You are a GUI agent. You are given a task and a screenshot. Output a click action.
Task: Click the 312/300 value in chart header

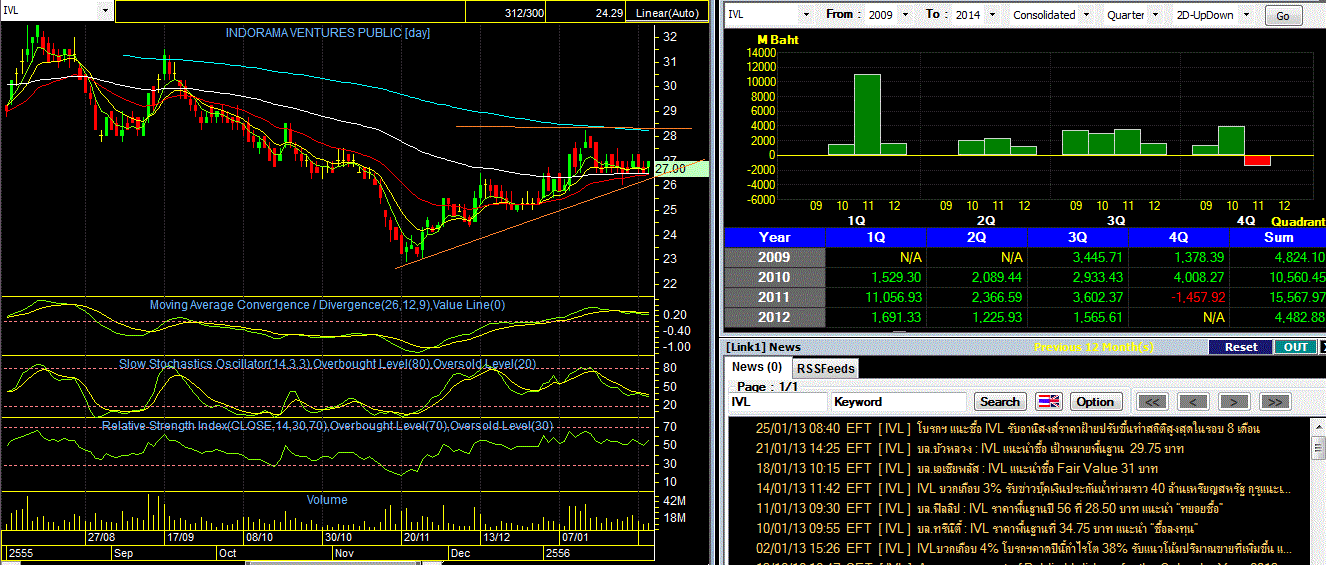coord(525,14)
